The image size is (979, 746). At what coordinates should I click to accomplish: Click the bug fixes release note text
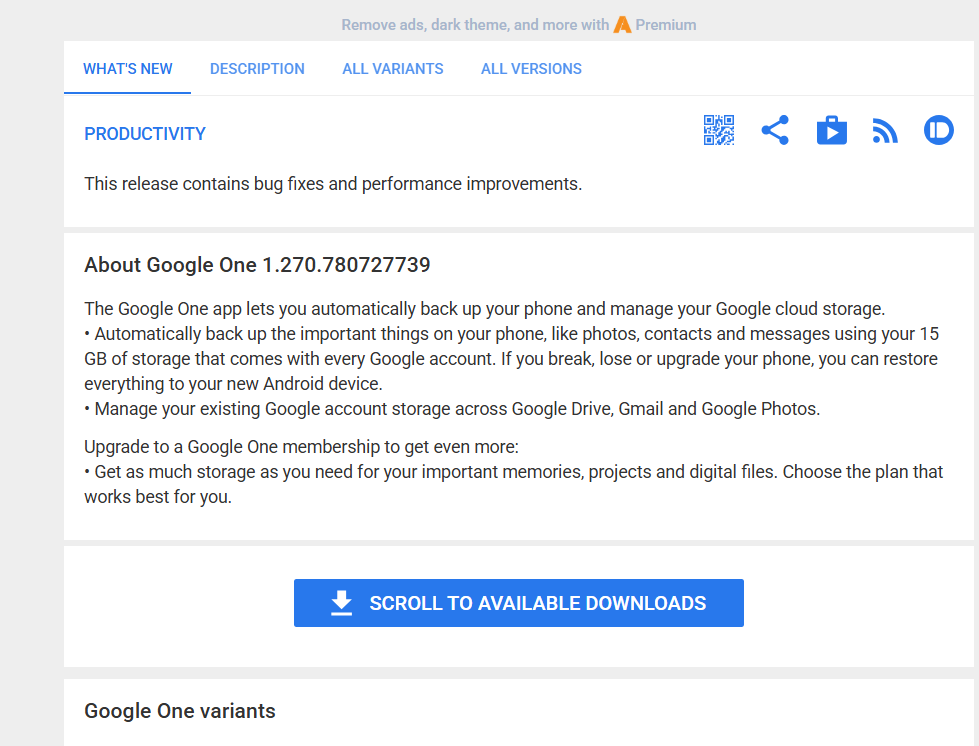coord(333,184)
